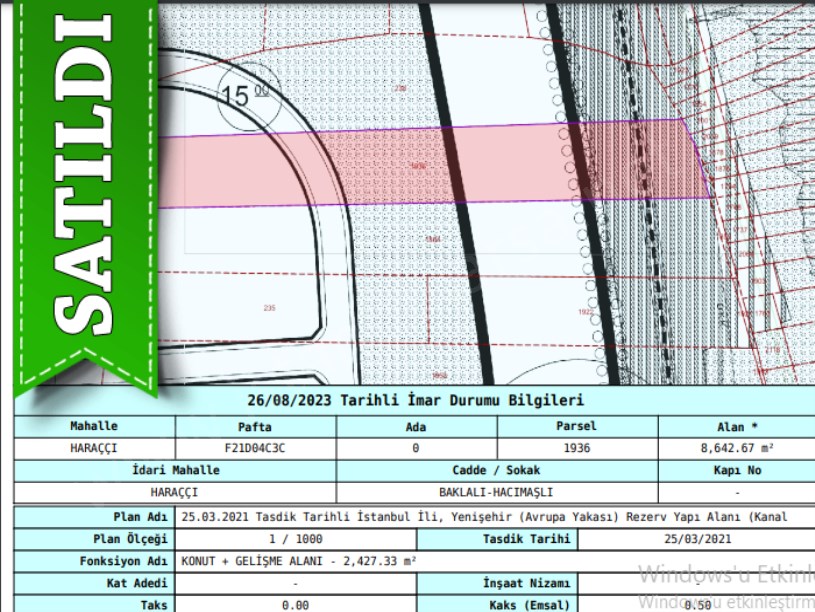Click the Parsel column header

(576, 426)
